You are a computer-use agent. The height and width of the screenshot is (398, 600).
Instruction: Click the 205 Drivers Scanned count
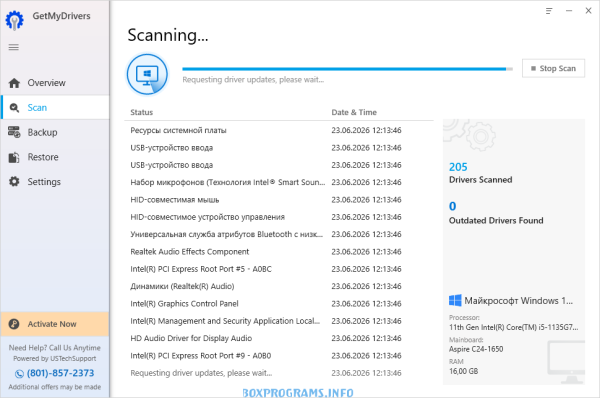tap(458, 167)
